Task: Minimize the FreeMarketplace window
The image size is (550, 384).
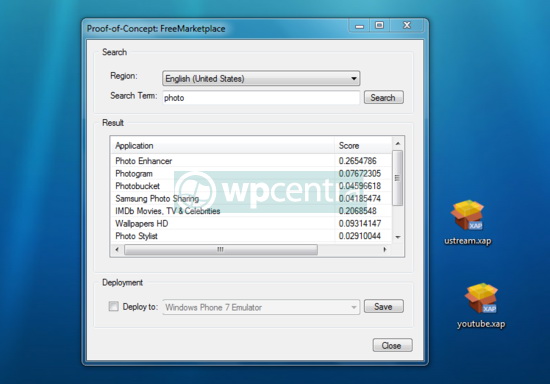Action: (359, 26)
